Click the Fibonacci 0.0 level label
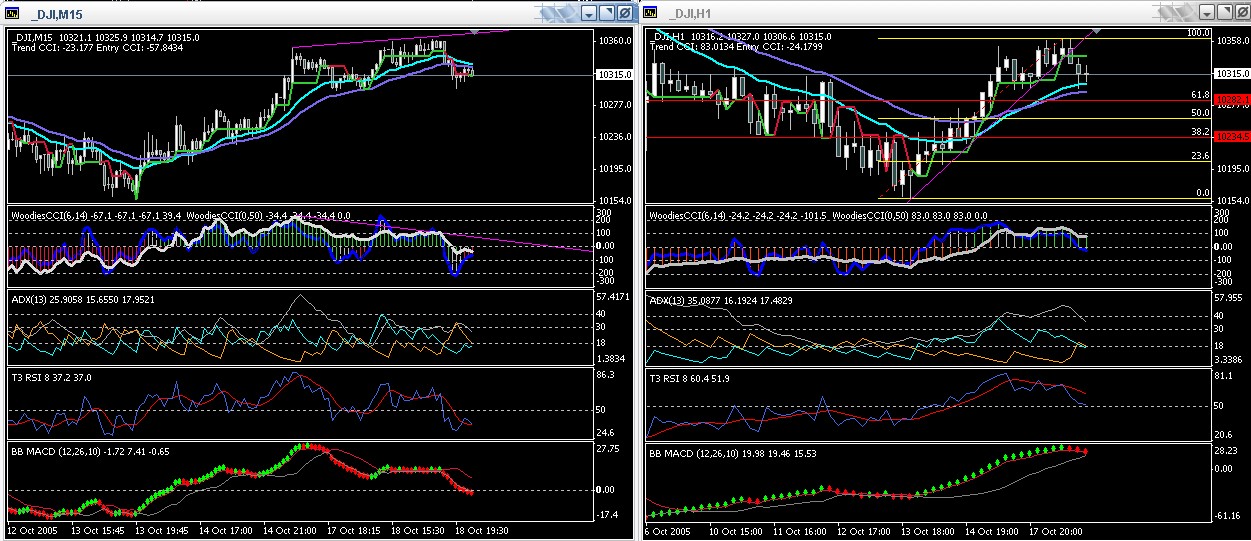1251x541 pixels. pyautogui.click(x=1203, y=193)
